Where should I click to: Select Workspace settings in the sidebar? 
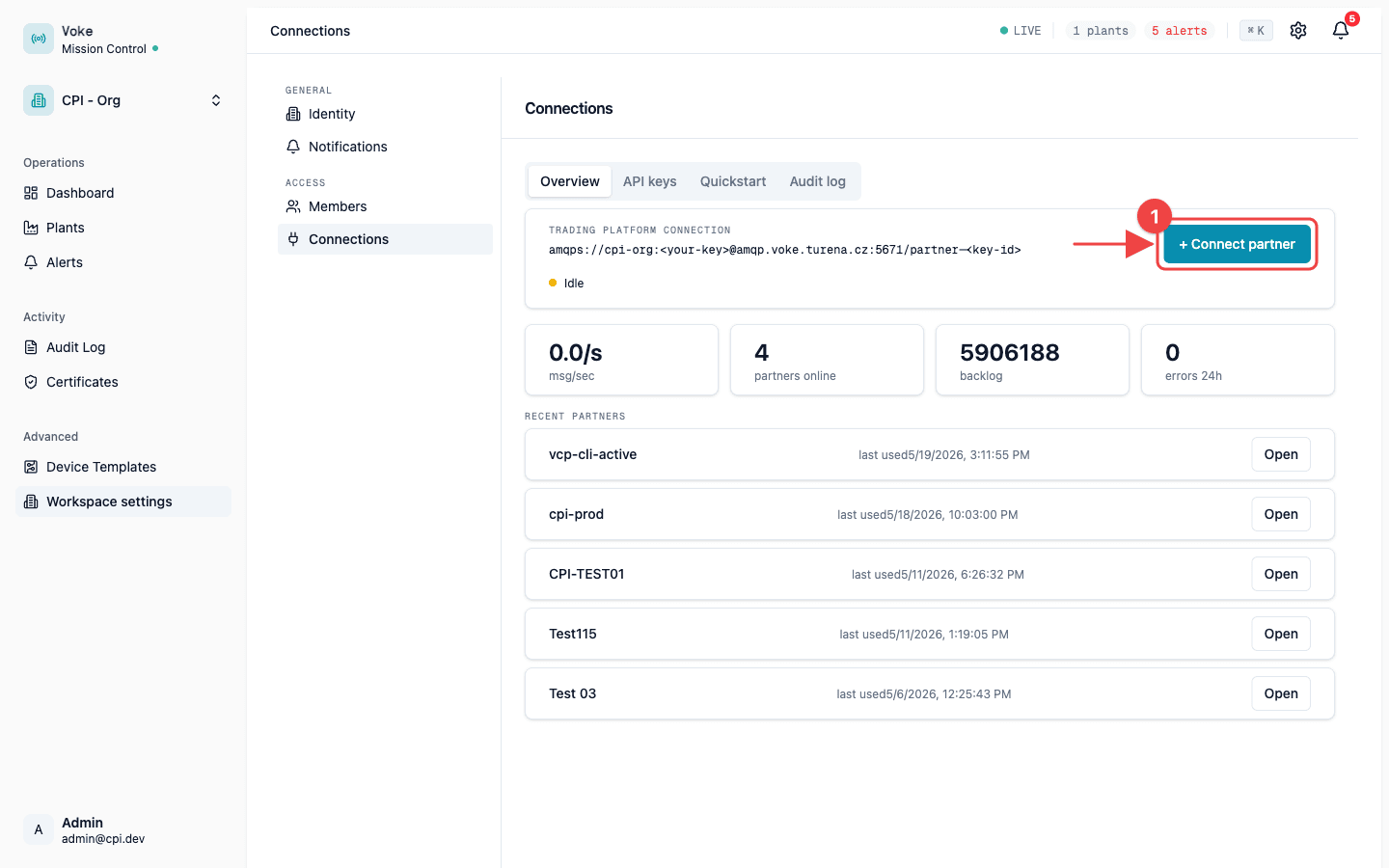[123, 502]
